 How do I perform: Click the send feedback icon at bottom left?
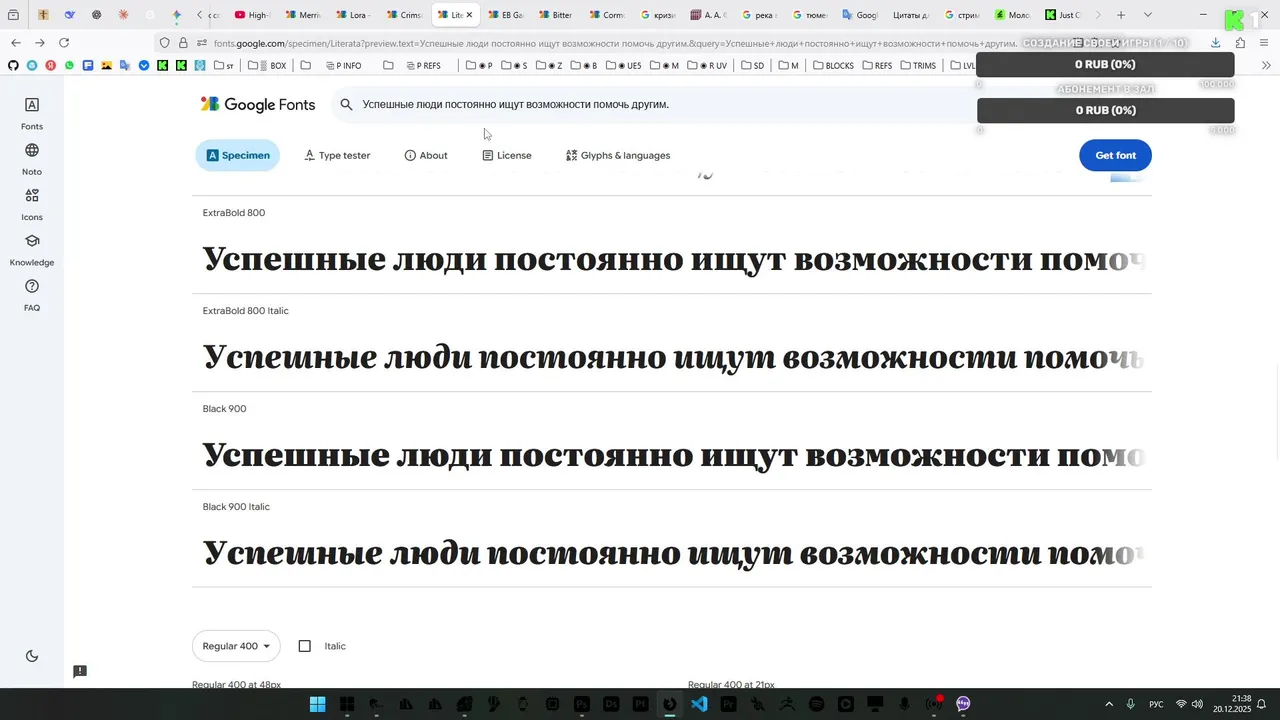[x=80, y=672]
